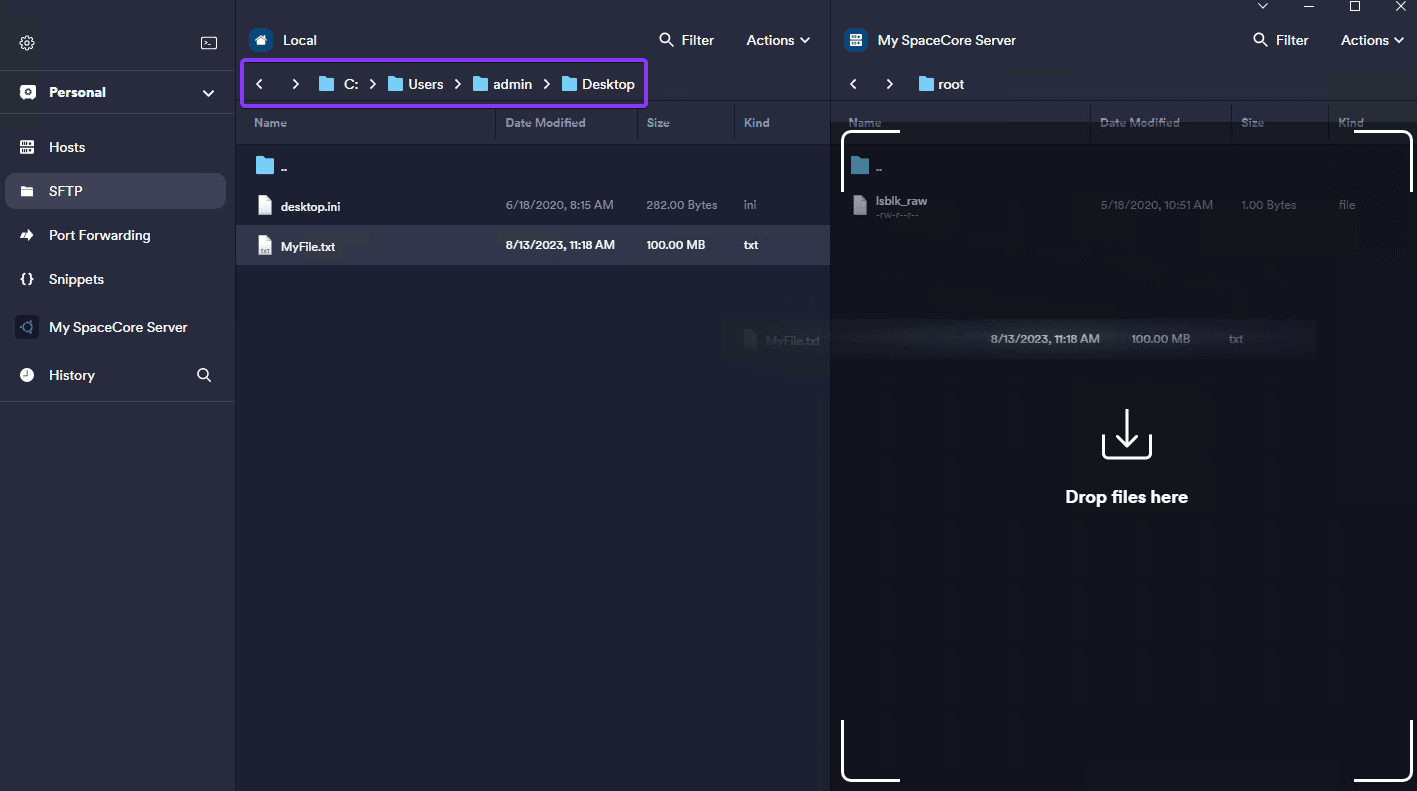The width and height of the screenshot is (1417, 791).
Task: Open the terminal icon in sidebar header
Action: click(x=209, y=43)
